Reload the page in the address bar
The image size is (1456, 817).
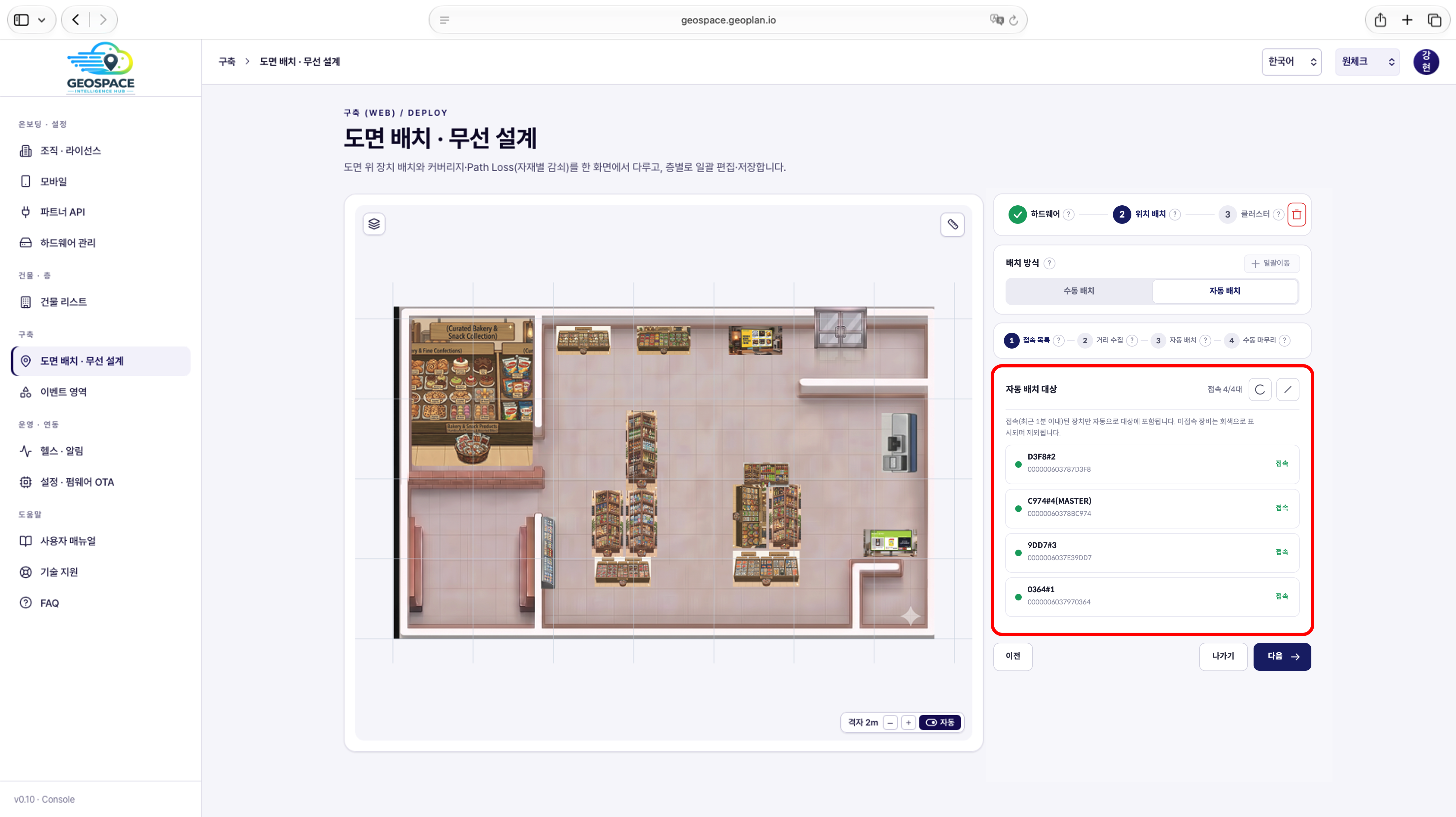coord(1013,20)
